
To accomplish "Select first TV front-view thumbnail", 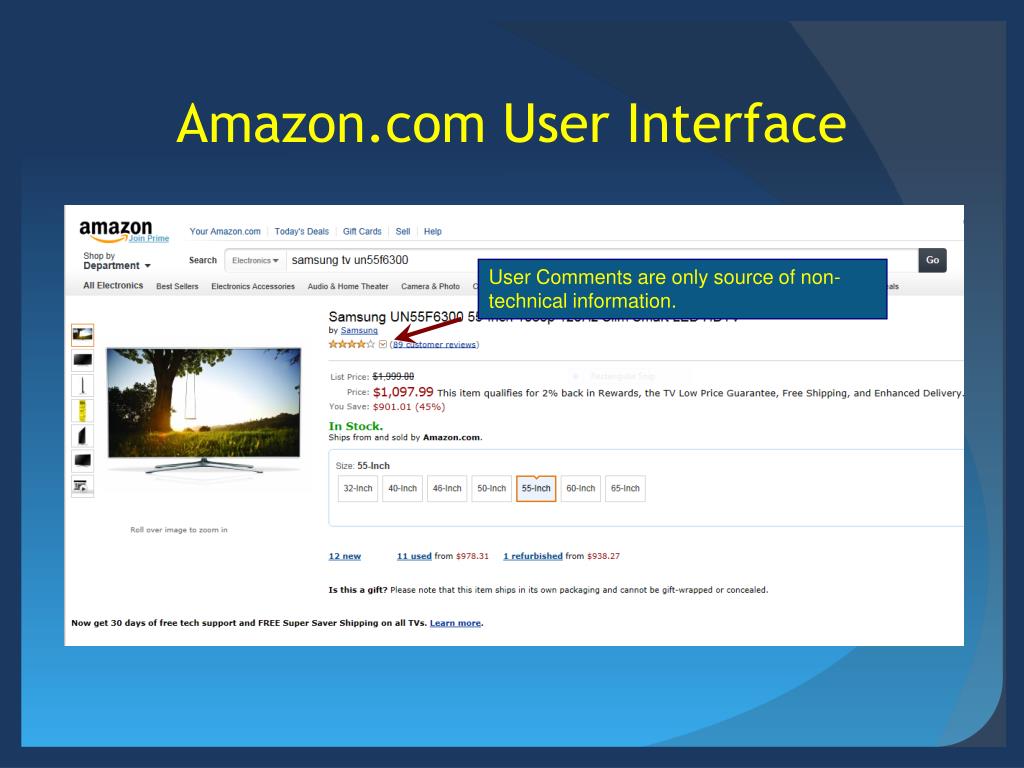I will tap(82, 335).
